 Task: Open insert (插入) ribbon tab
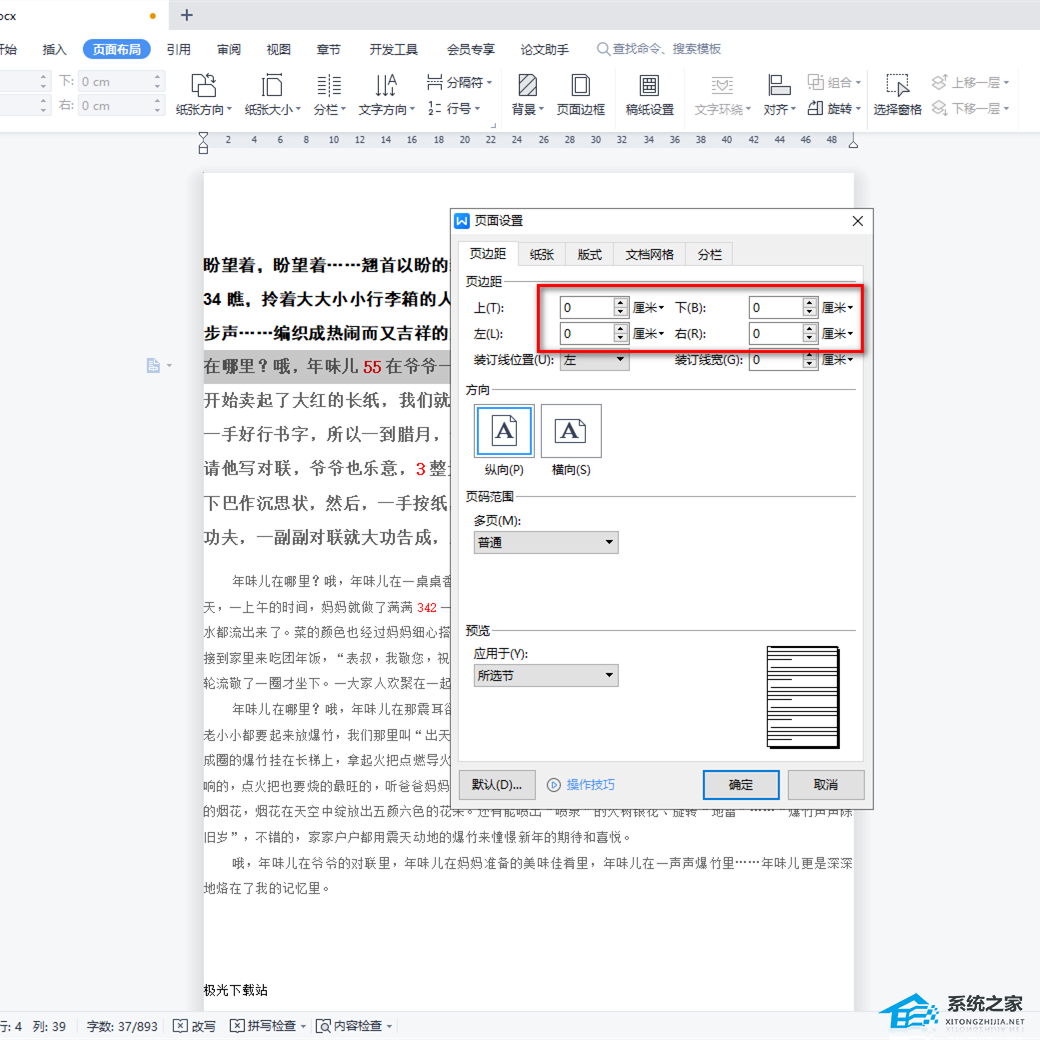click(x=54, y=50)
